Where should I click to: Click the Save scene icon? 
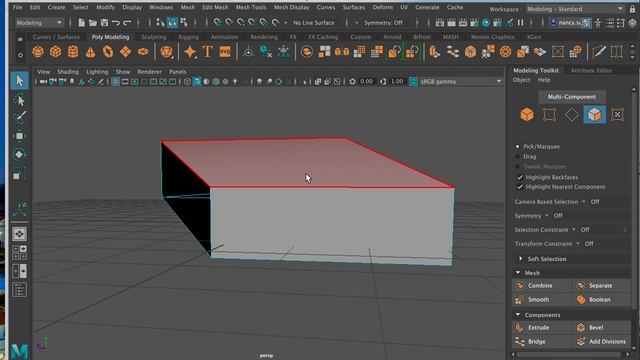pos(104,23)
